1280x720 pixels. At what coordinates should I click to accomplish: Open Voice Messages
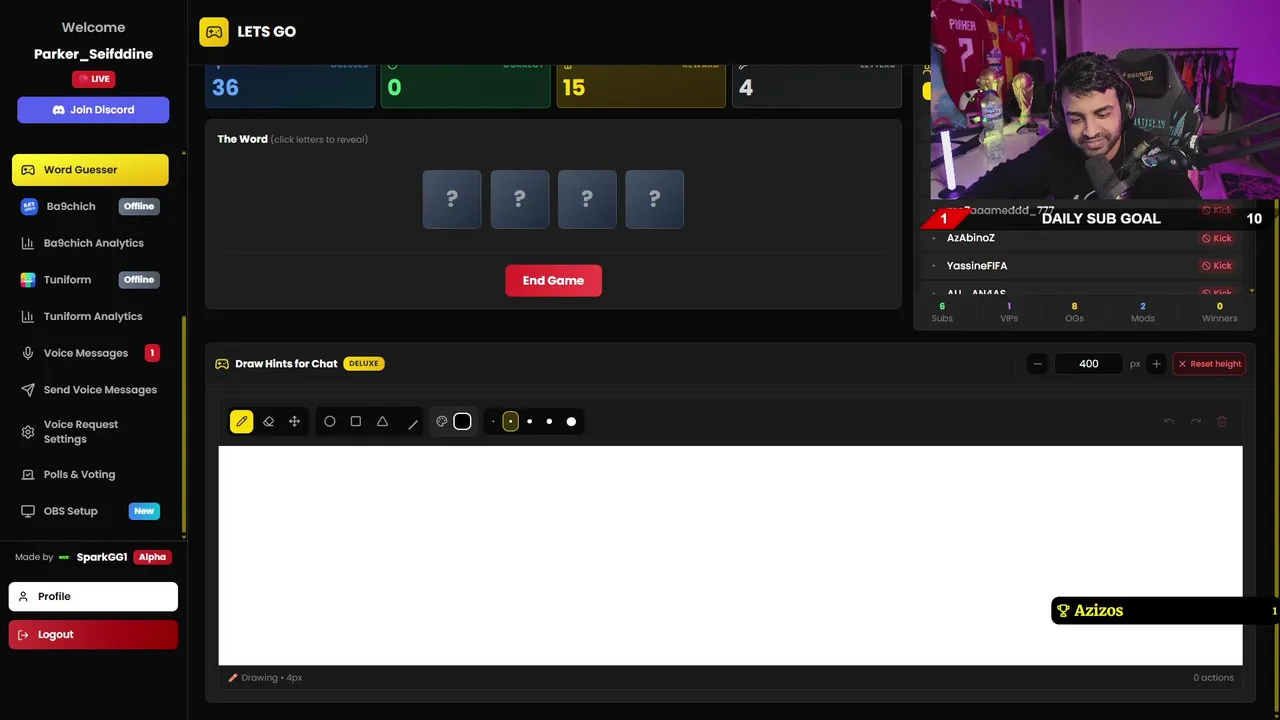[x=90, y=353]
